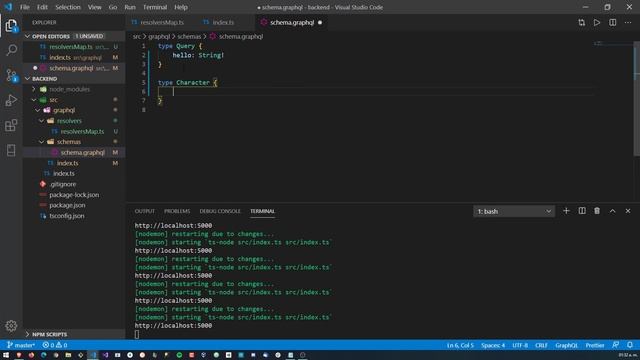Open .gitignore in file tree
640x360 pixels.
[74, 184]
